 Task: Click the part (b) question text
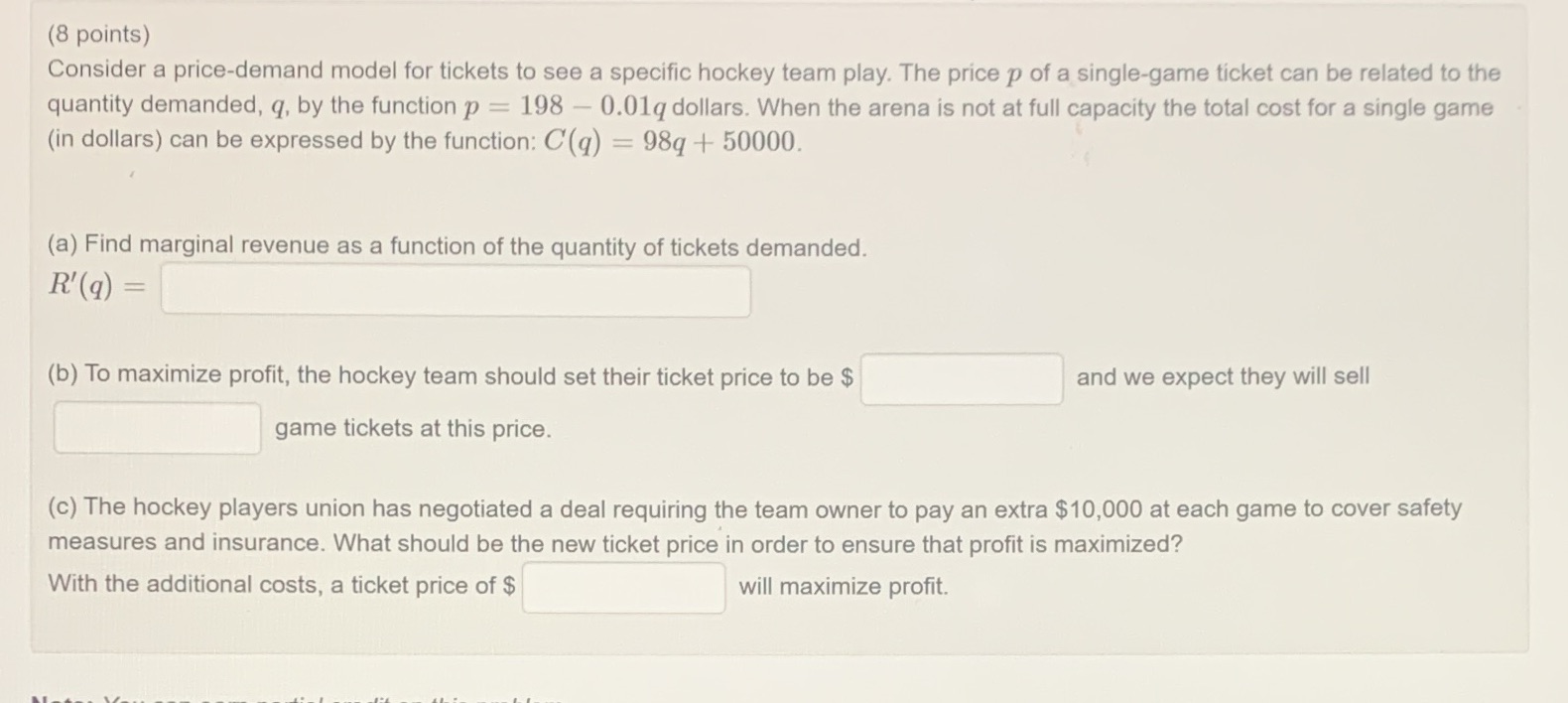click(x=447, y=375)
